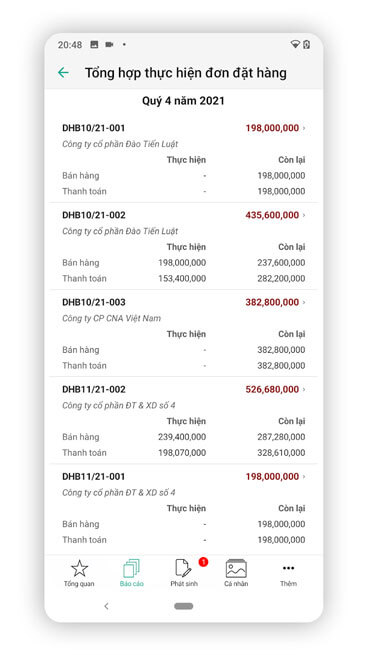
Task: Expand order DHB11/21-001 chevron
Action: pyautogui.click(x=304, y=477)
